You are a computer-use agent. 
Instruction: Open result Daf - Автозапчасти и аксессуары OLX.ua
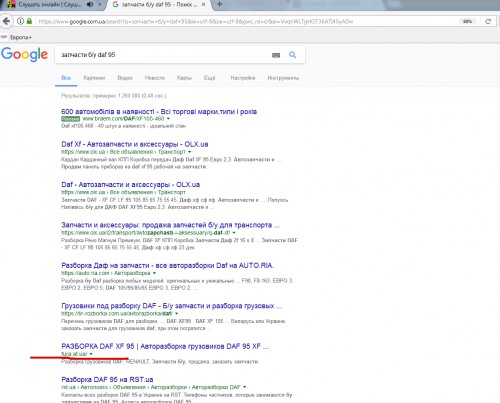click(x=131, y=185)
